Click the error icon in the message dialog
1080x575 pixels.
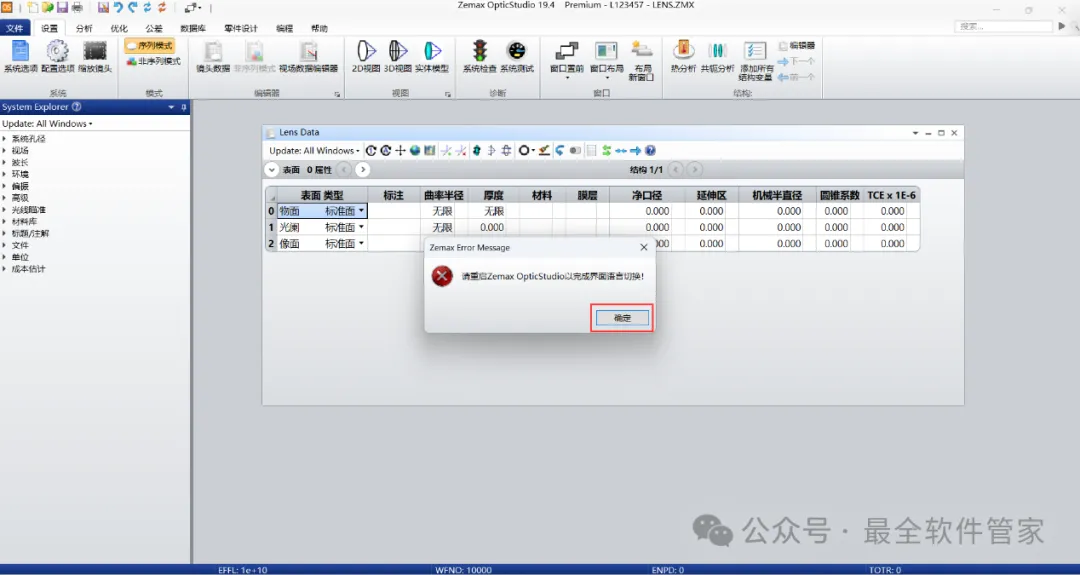coord(442,277)
